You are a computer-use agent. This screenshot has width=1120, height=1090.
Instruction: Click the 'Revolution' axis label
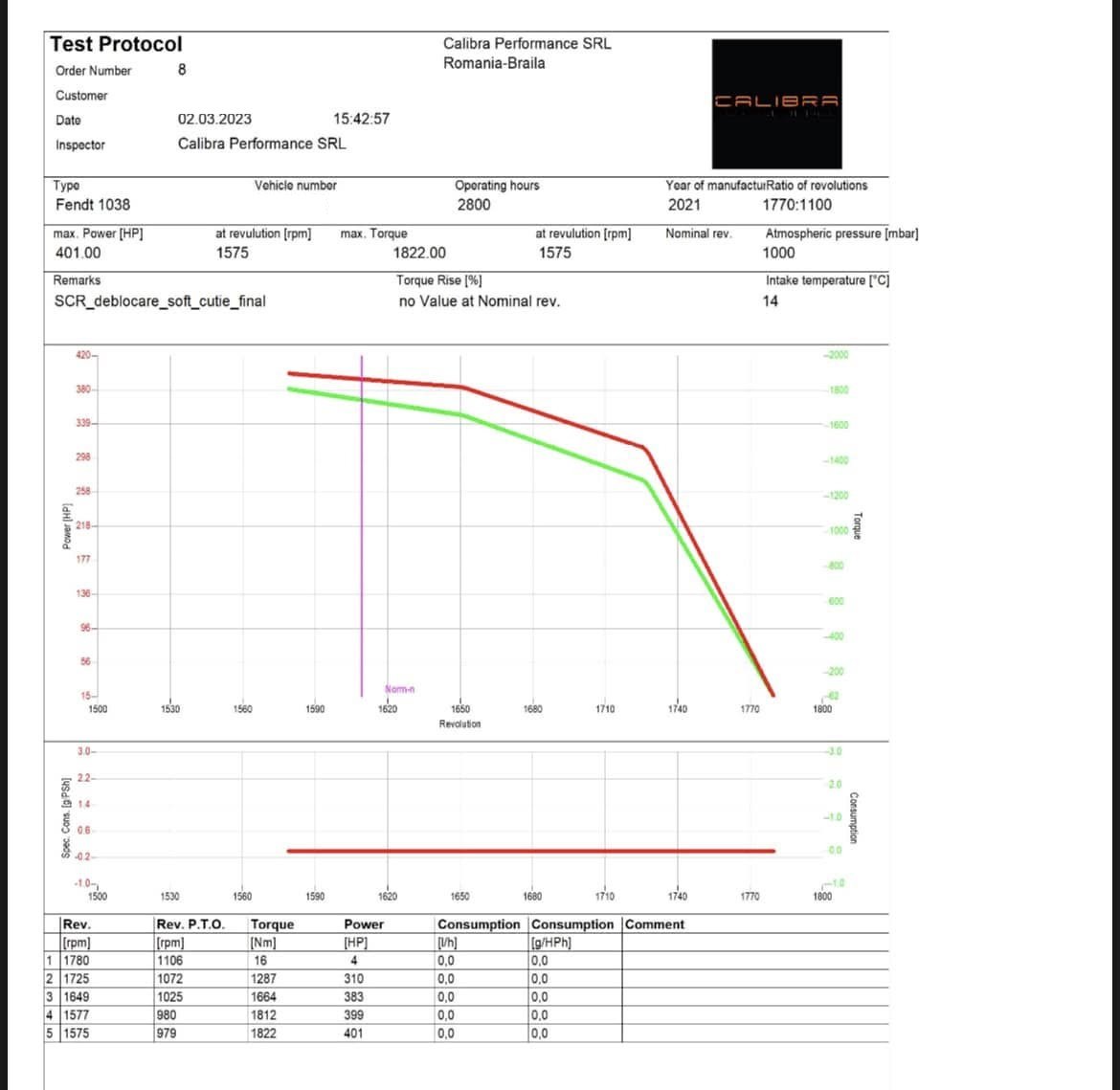(x=460, y=724)
